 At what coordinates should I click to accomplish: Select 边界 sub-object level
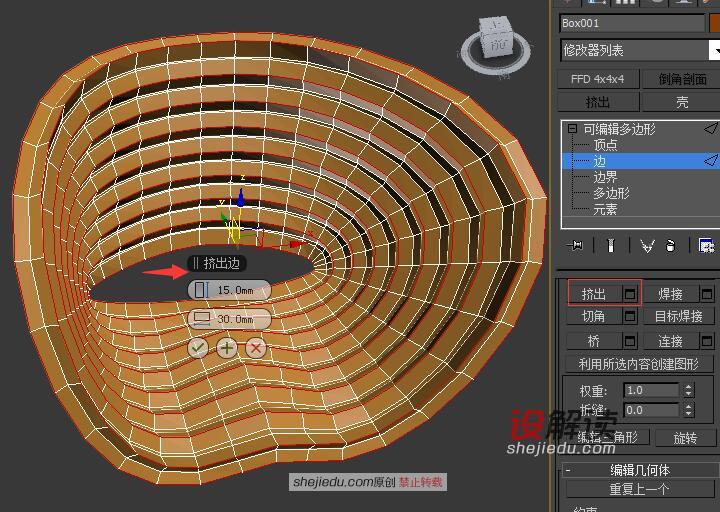click(x=605, y=177)
